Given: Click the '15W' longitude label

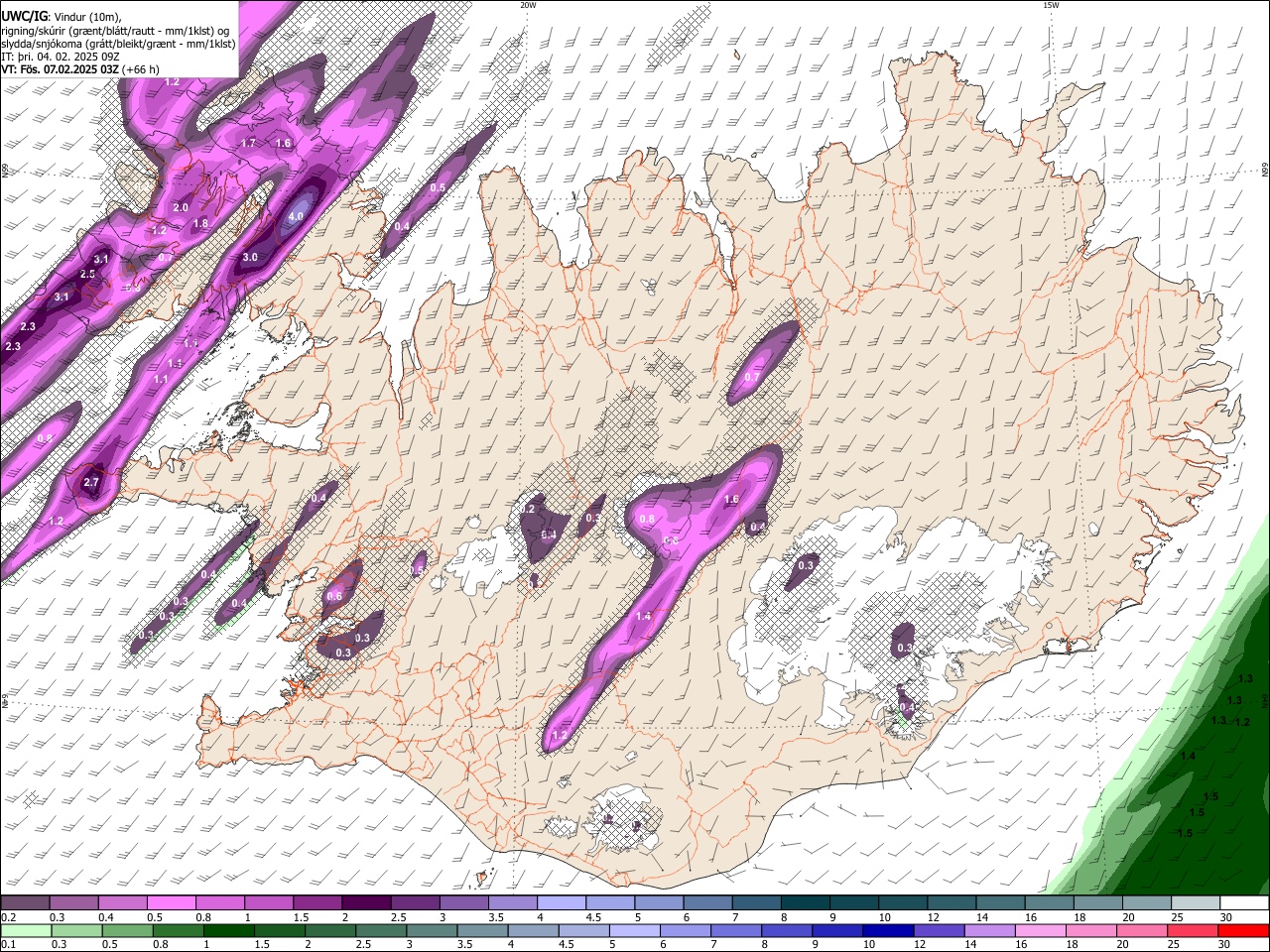Looking at the screenshot, I should (x=1051, y=5).
